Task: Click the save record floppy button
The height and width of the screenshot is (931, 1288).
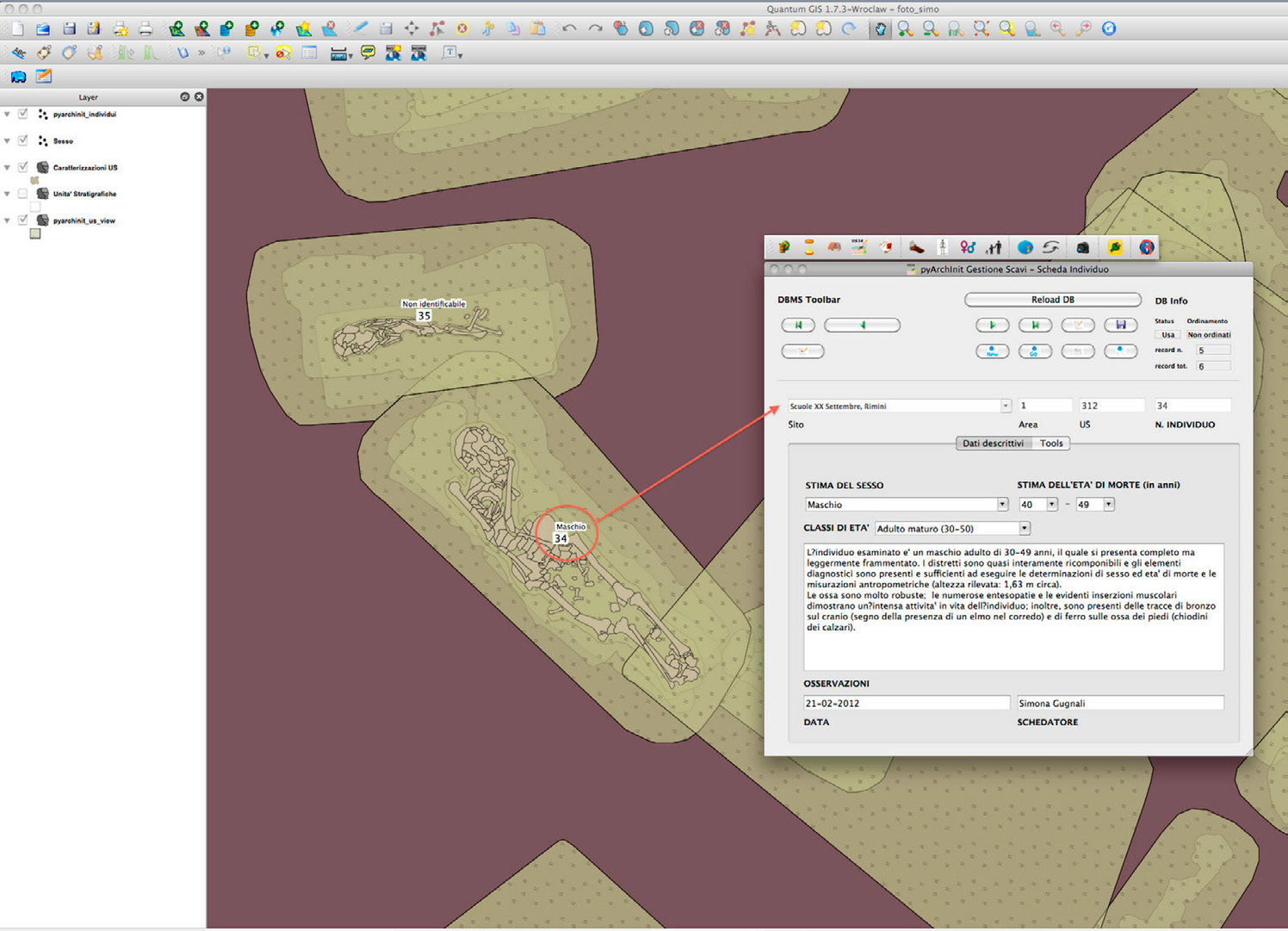Action: (1120, 326)
